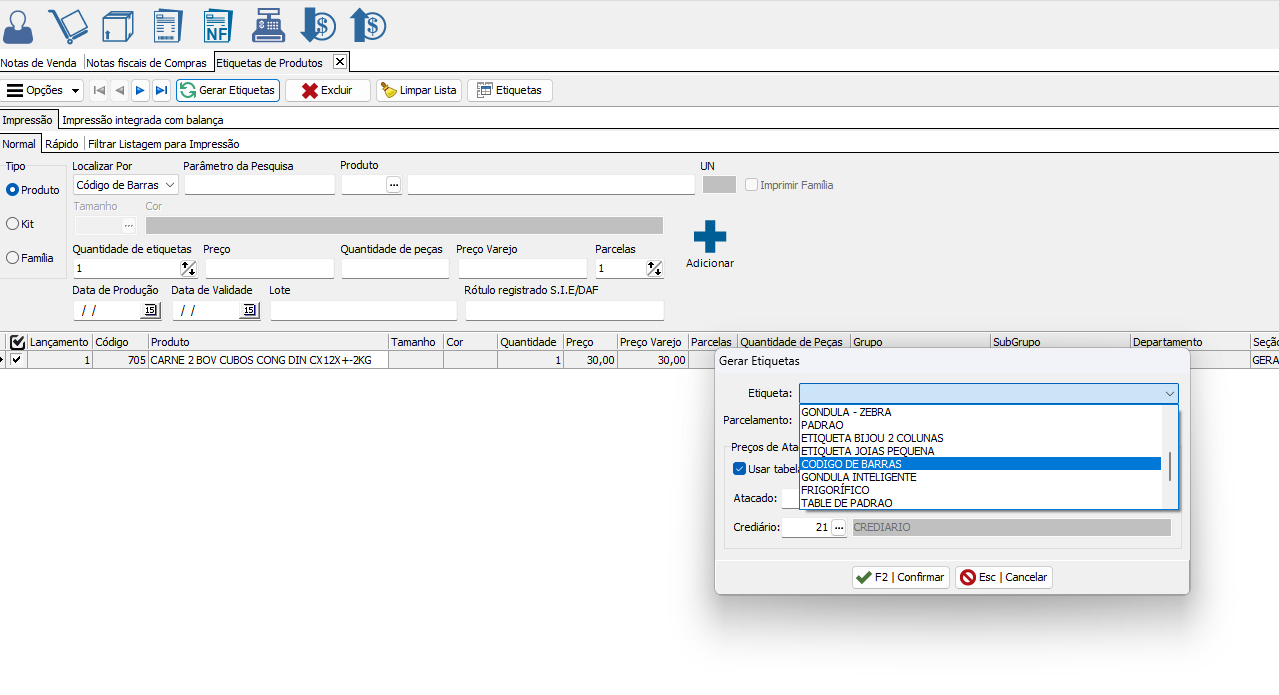The image size is (1279, 695).
Task: Click the blue plus Adicionar icon
Action: 710,237
